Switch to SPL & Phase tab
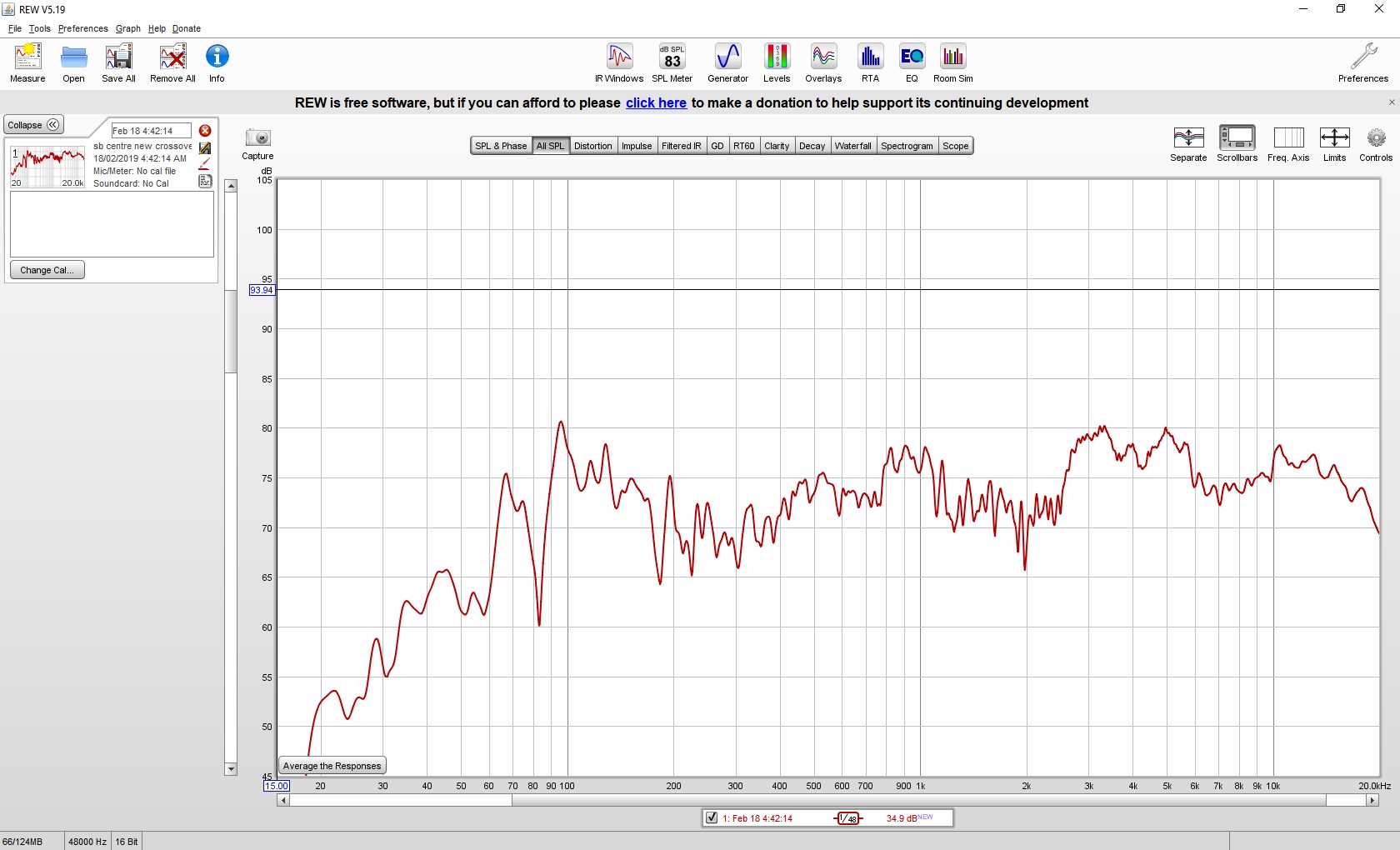The width and height of the screenshot is (1400, 850). coord(501,146)
